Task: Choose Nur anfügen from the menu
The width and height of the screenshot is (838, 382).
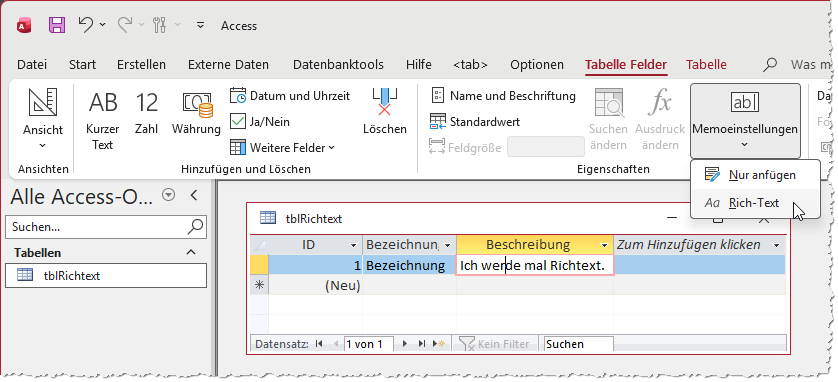Action: (x=755, y=175)
